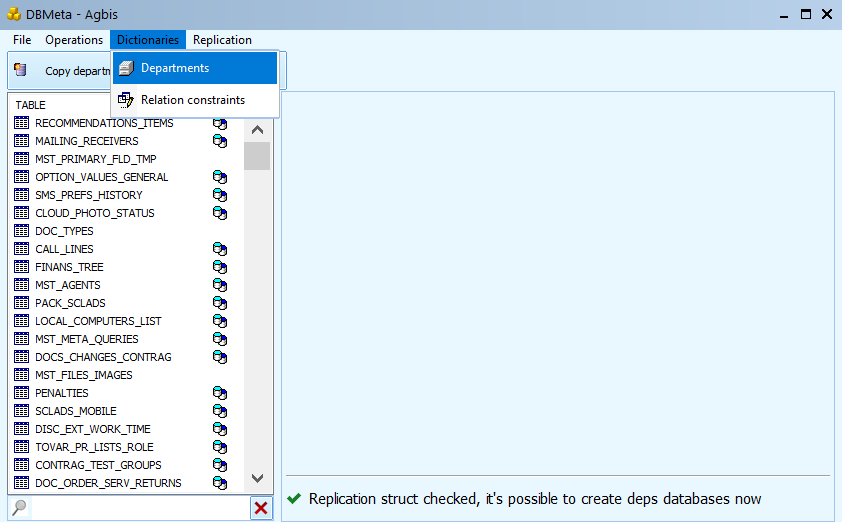
Task: Click replication icon on CALL_LINES row
Action: coord(220,249)
